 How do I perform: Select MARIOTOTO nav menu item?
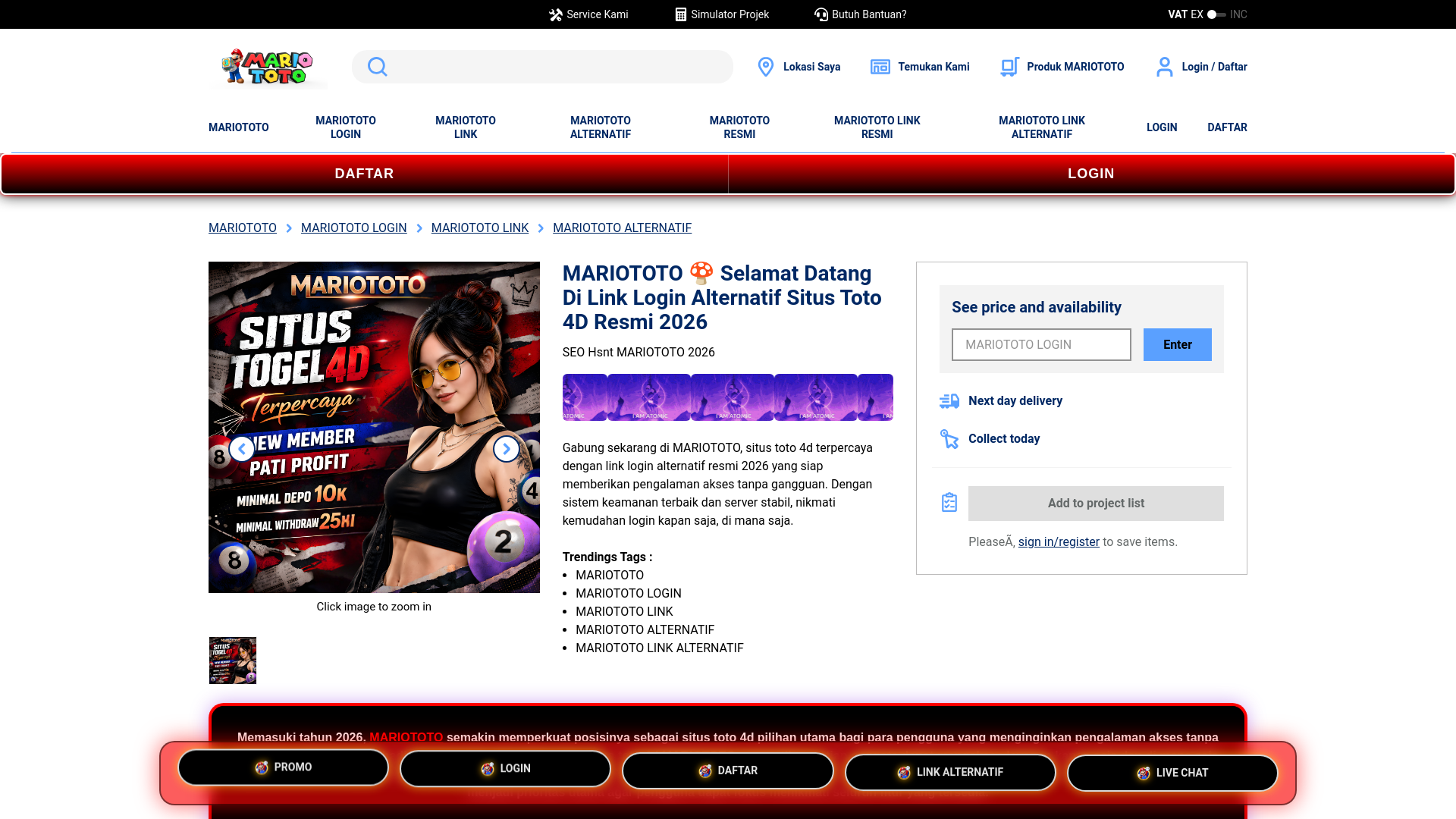coord(239,127)
